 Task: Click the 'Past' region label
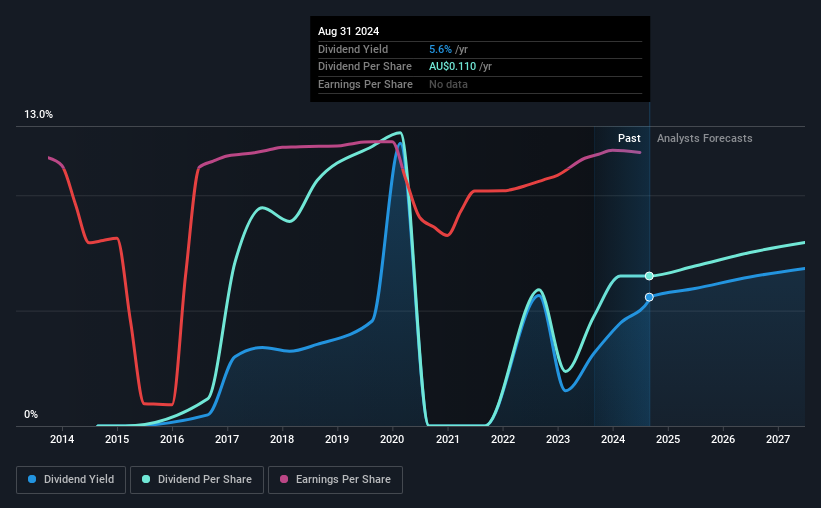tap(629, 138)
